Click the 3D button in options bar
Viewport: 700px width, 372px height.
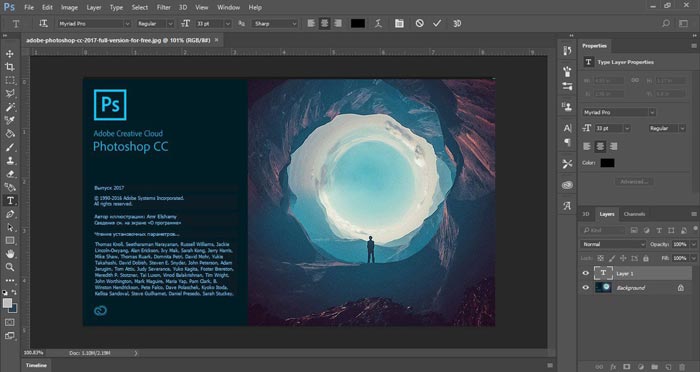[457, 24]
